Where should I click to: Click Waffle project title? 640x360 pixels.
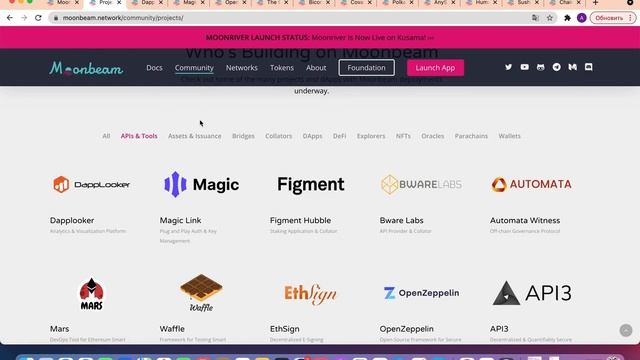click(172, 329)
